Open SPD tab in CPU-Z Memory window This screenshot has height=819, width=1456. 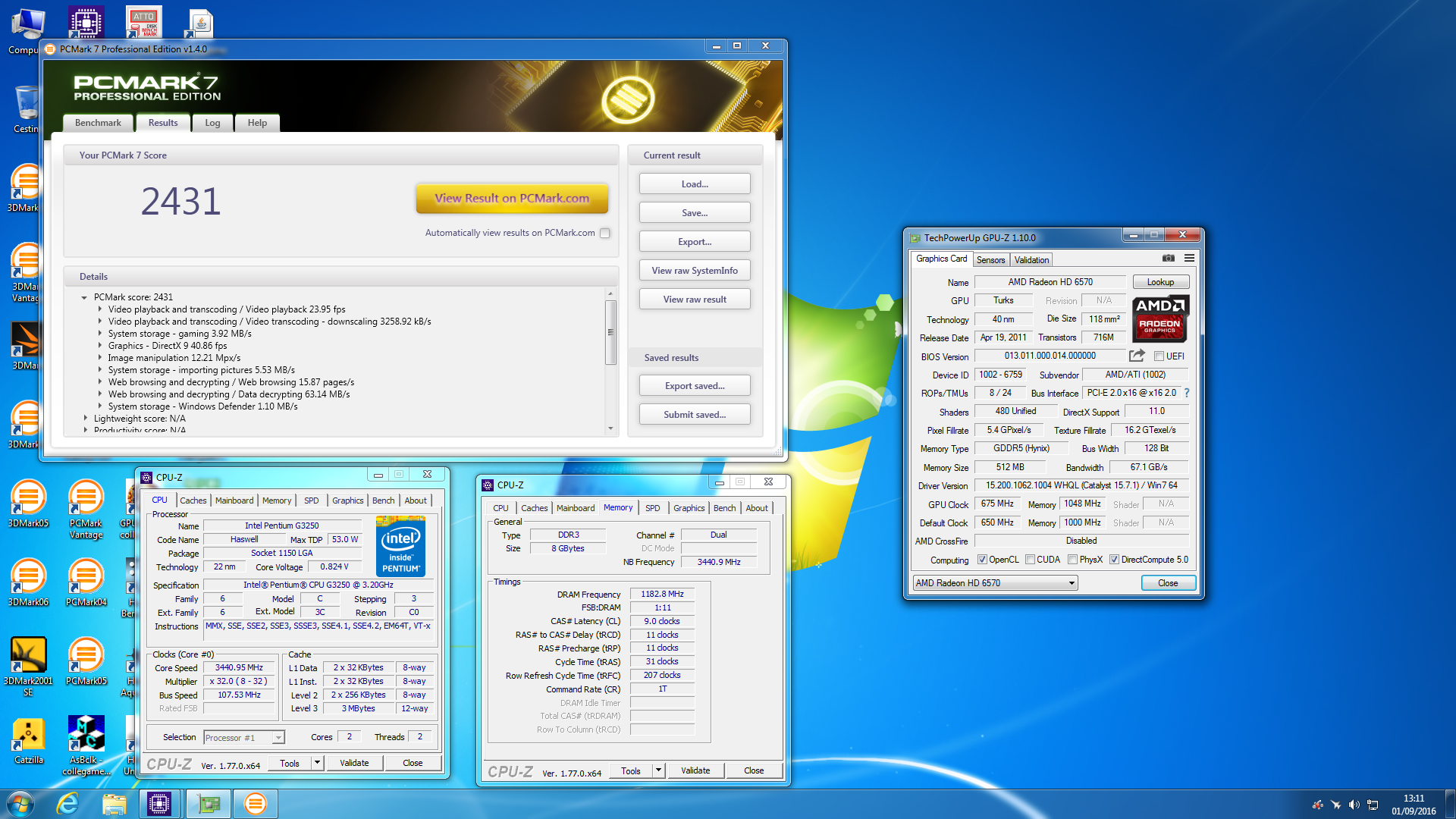click(653, 508)
